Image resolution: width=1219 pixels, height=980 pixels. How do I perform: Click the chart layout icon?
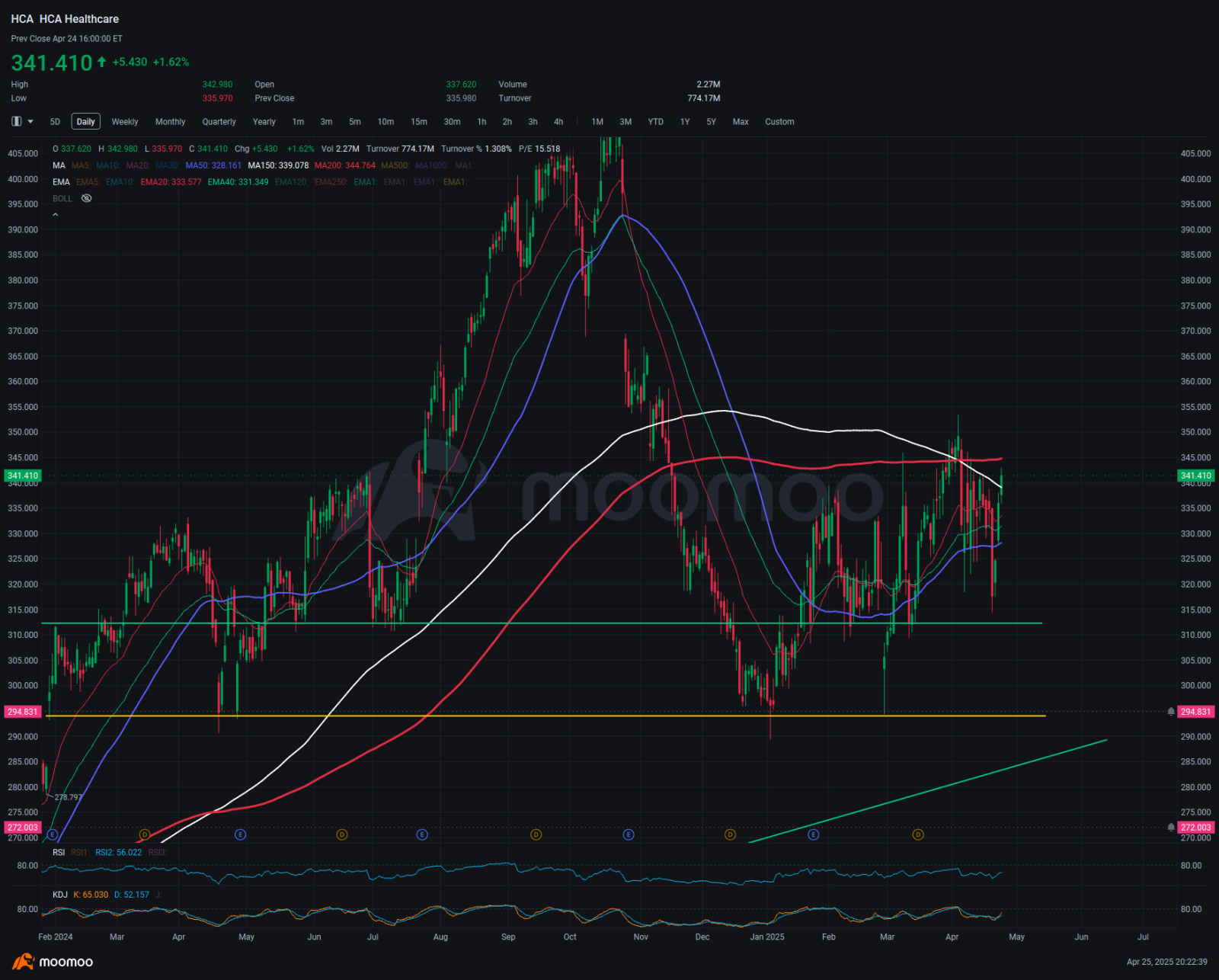(16, 121)
